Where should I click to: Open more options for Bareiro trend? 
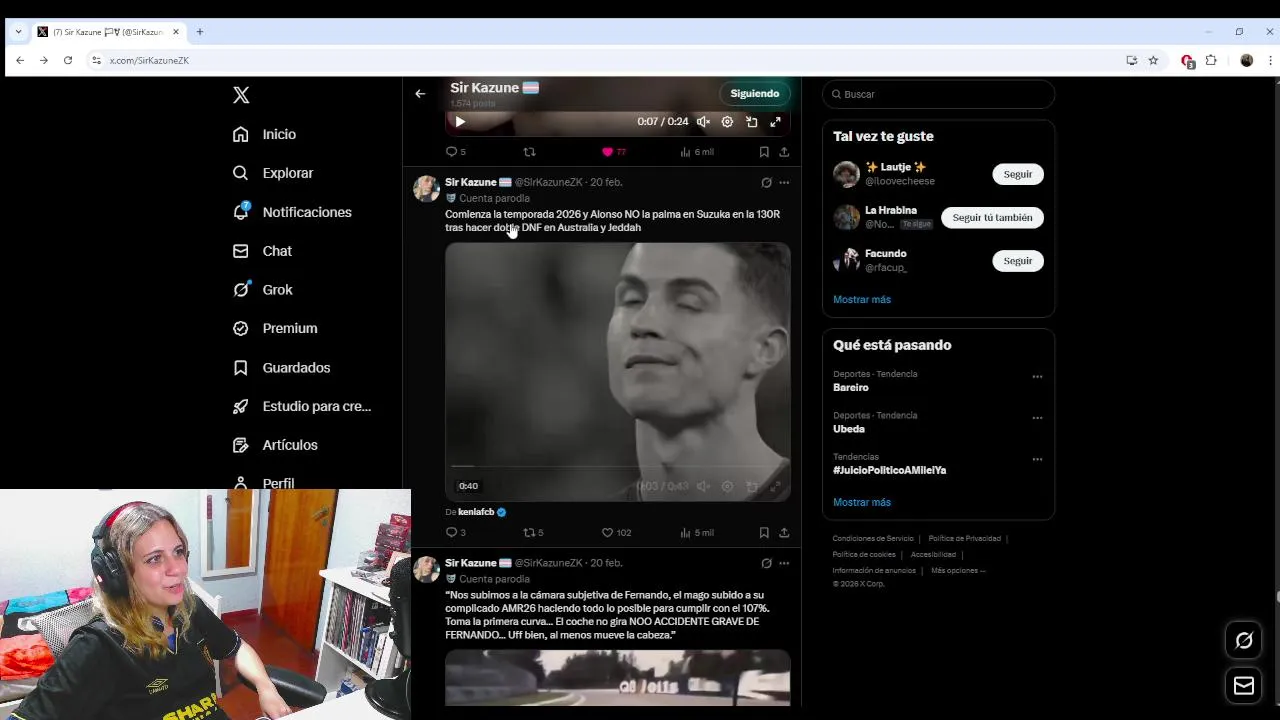coord(1037,377)
